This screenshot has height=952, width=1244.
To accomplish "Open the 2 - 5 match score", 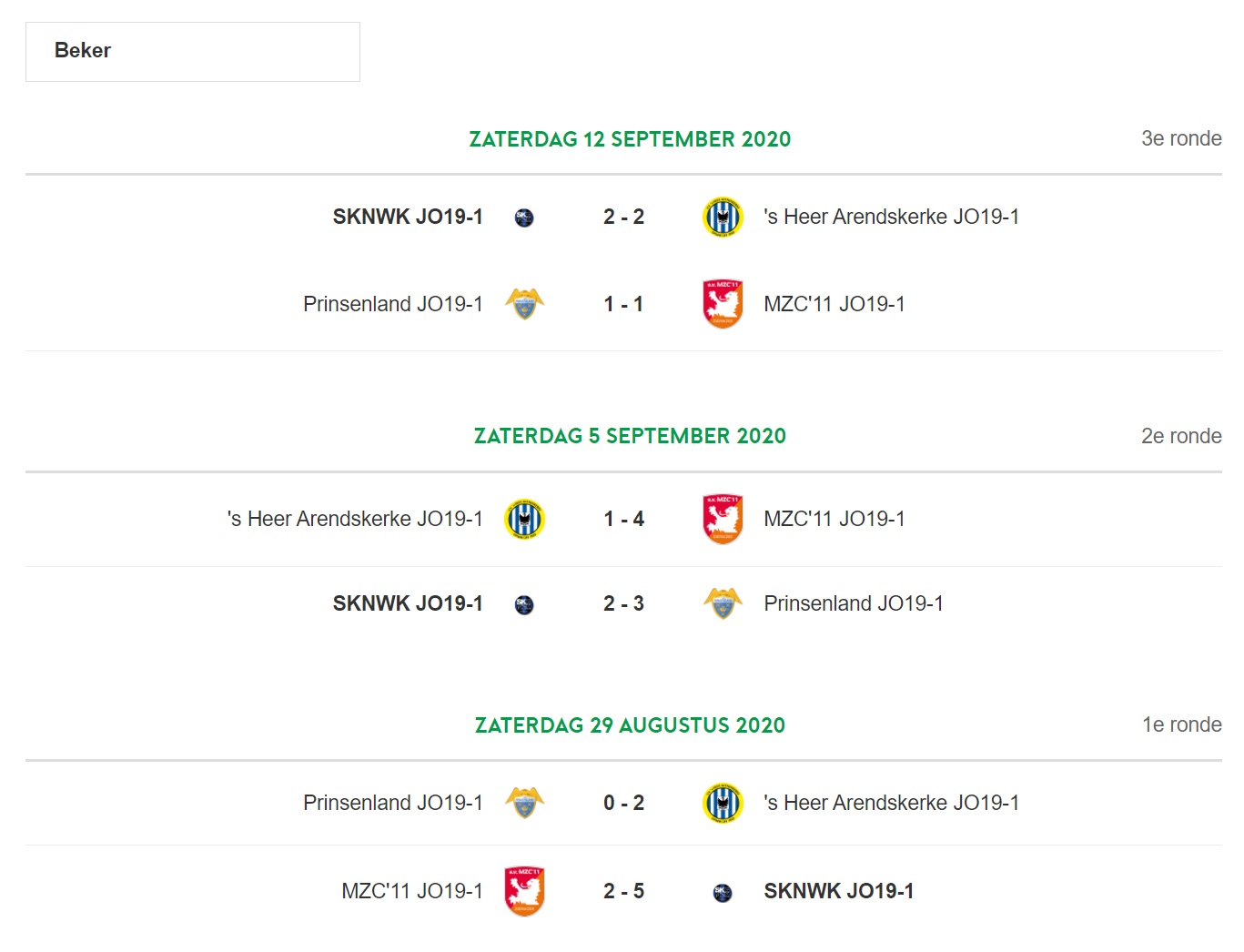I will [x=623, y=891].
